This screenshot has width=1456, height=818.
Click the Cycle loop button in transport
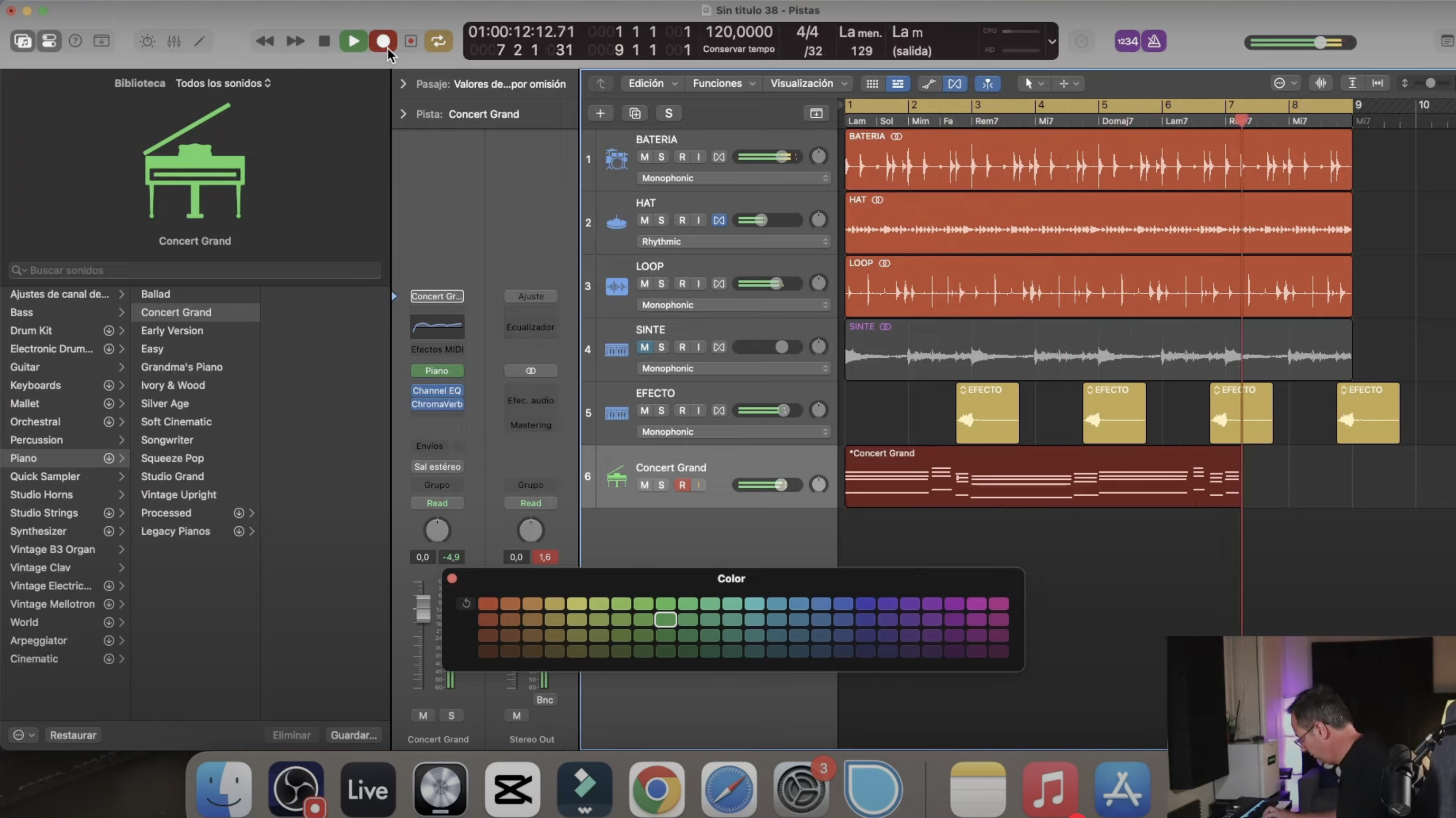(x=438, y=41)
